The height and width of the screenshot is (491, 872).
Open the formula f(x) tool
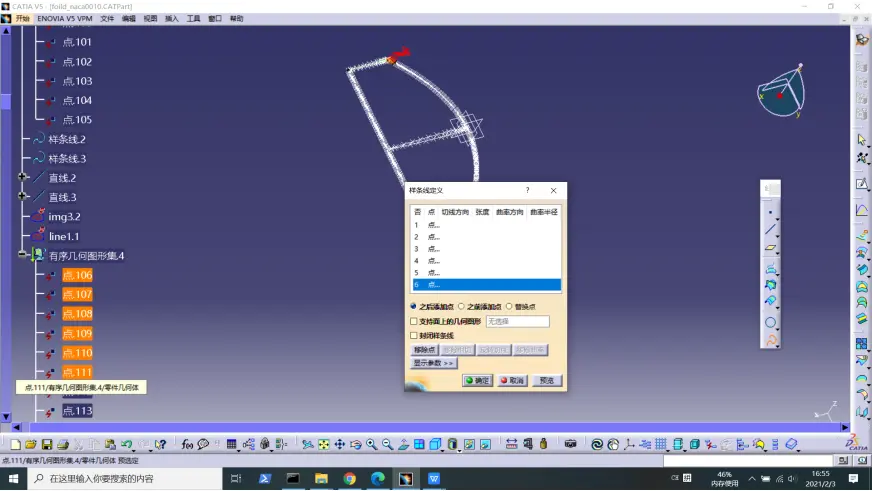(187, 444)
